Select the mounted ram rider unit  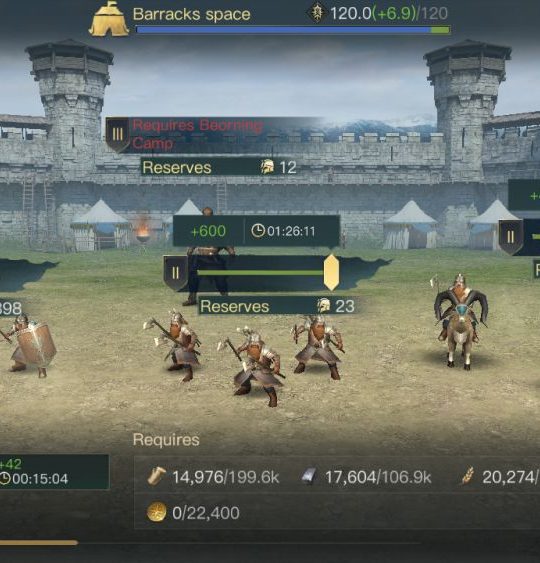(x=460, y=322)
